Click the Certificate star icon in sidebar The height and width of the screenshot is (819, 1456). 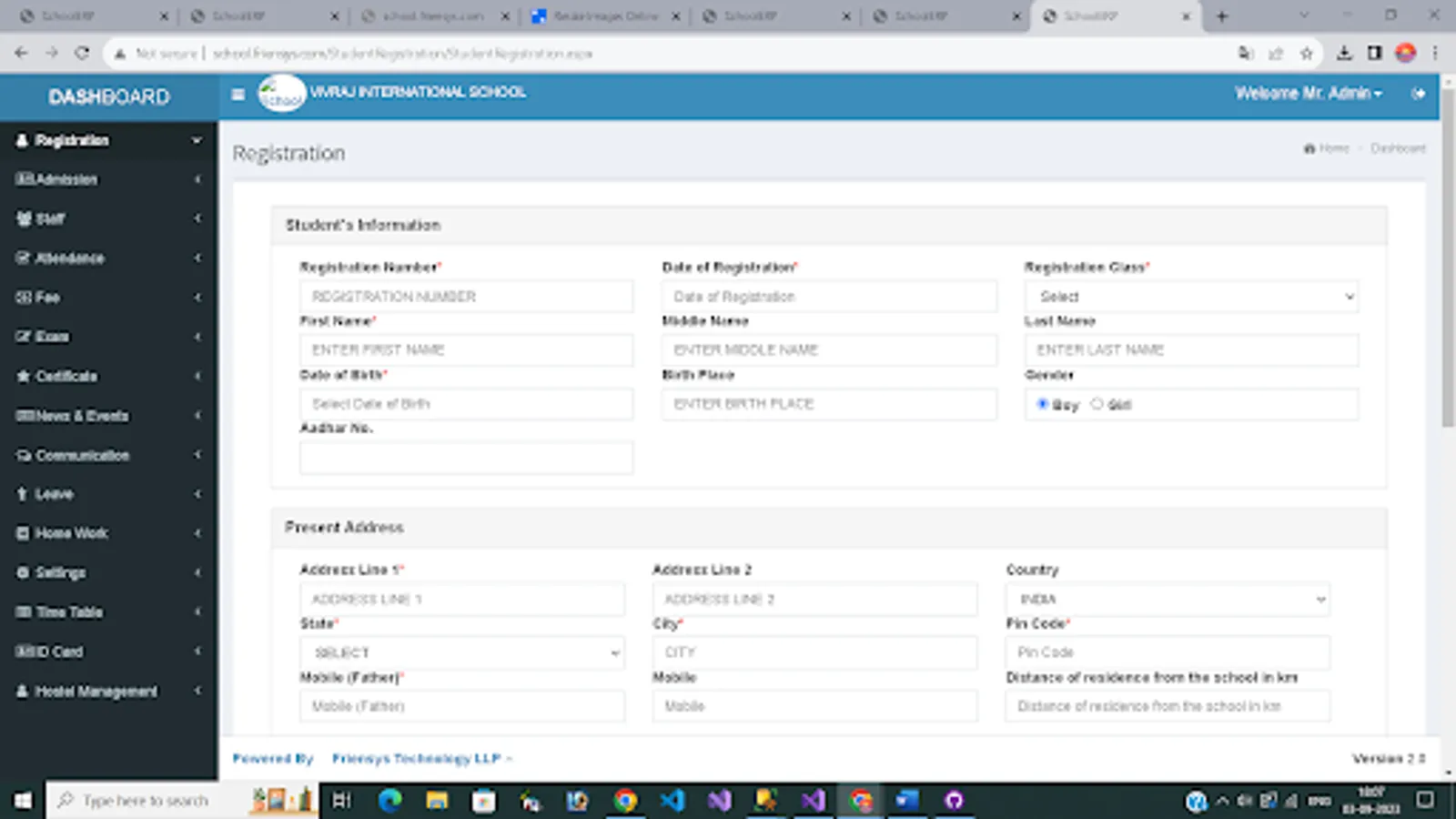(24, 376)
